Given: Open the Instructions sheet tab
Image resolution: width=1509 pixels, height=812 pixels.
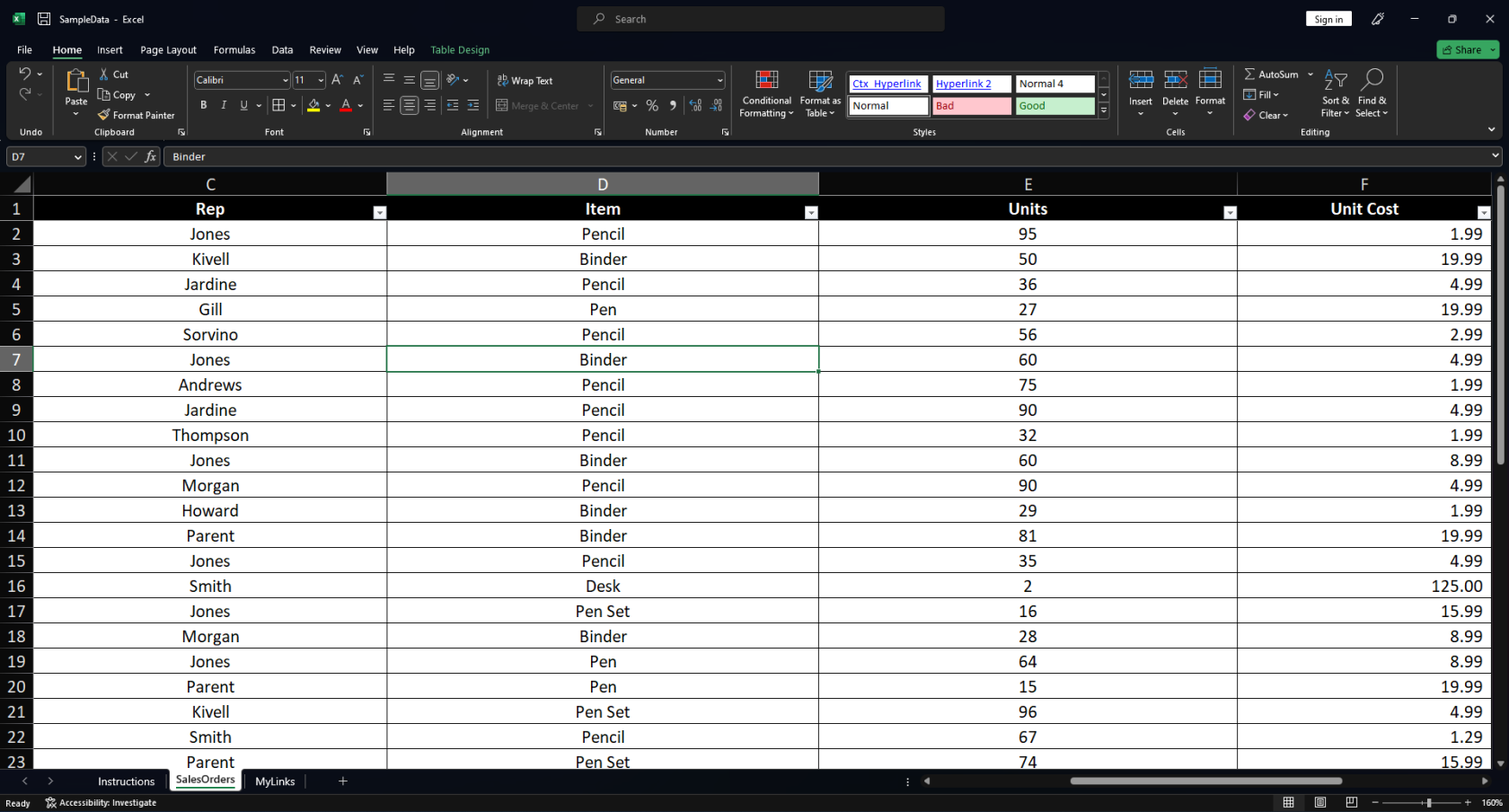Looking at the screenshot, I should (126, 781).
